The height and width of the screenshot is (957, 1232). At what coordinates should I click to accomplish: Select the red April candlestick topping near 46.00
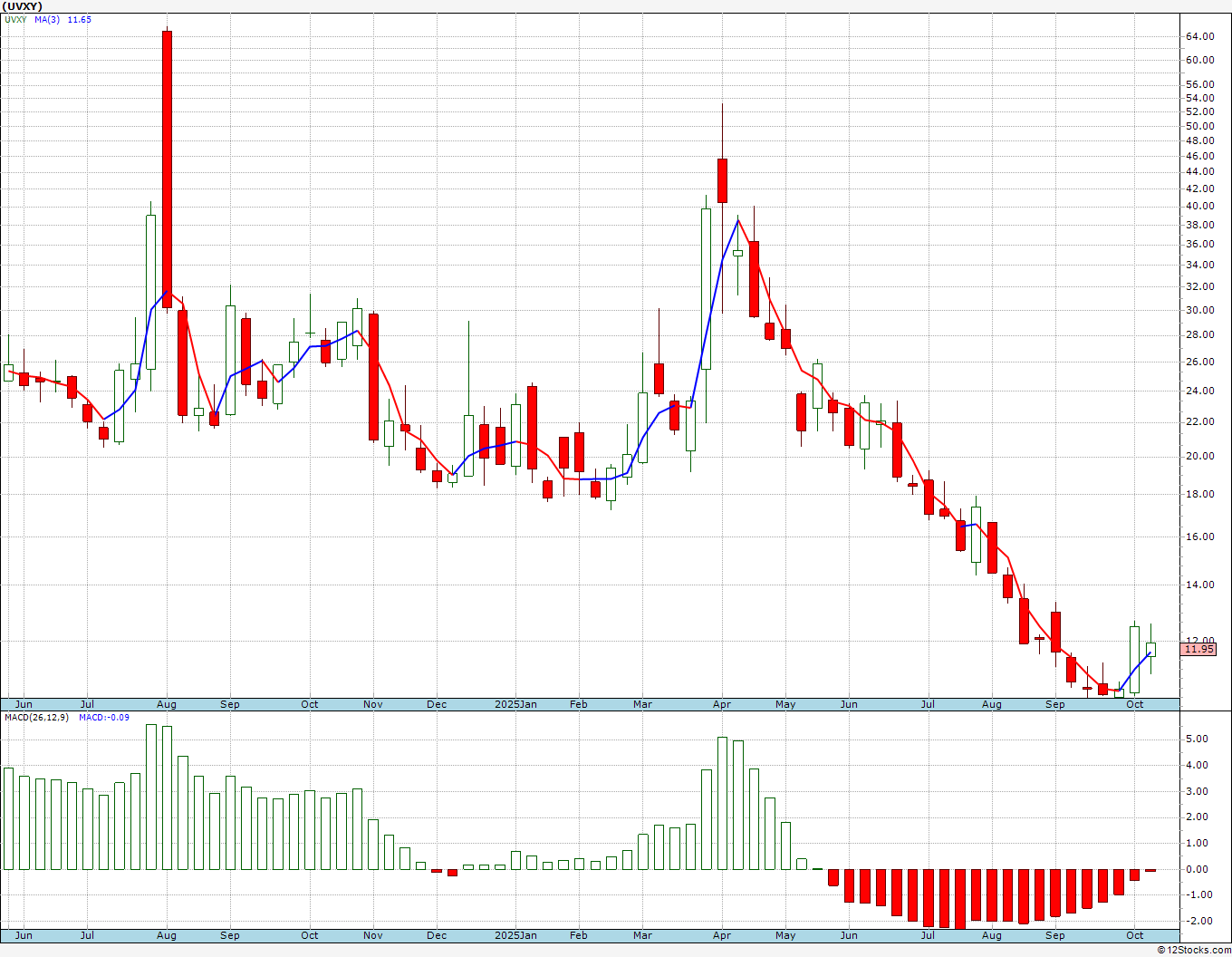point(722,180)
